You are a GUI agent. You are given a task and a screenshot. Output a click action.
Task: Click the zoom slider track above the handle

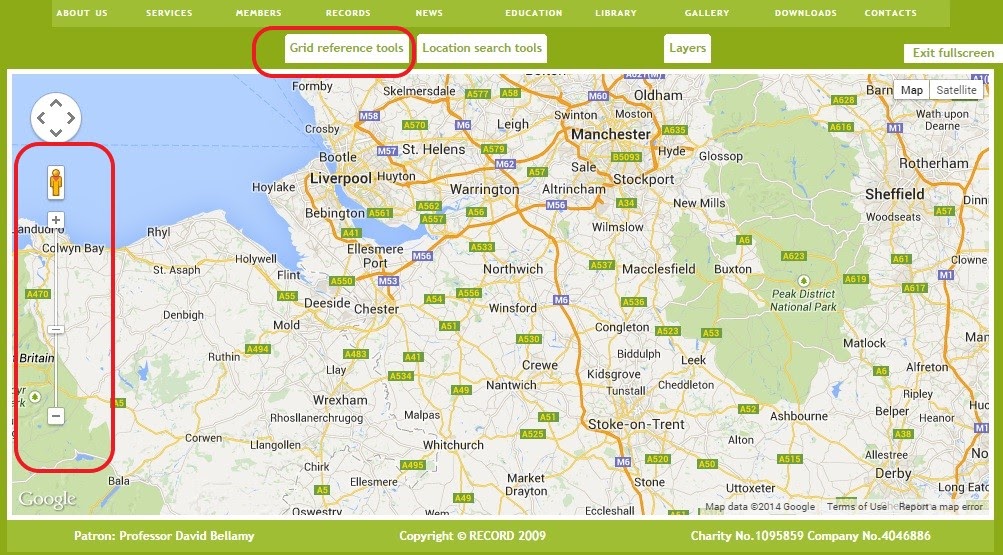point(56,275)
